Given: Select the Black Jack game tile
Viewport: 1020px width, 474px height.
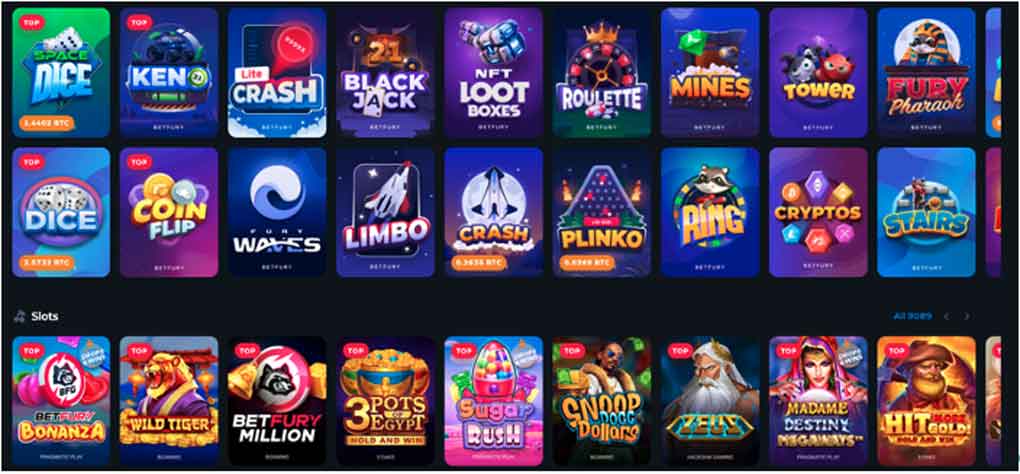Looking at the screenshot, I should coord(385,72).
